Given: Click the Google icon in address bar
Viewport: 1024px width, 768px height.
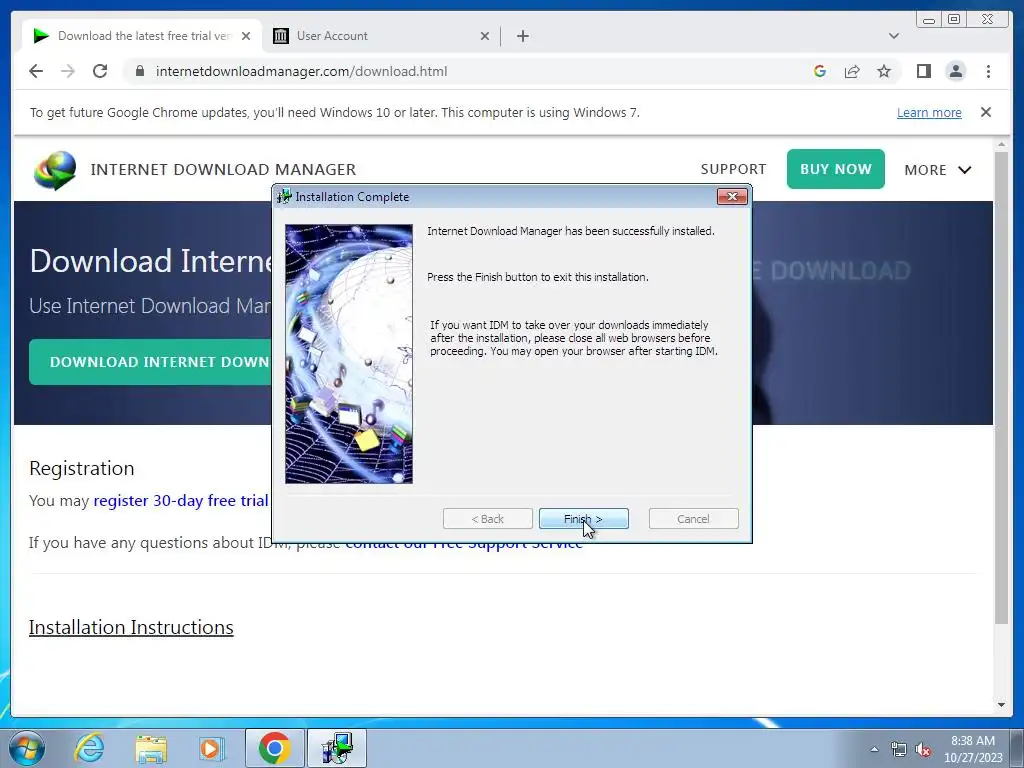Looking at the screenshot, I should [x=820, y=71].
